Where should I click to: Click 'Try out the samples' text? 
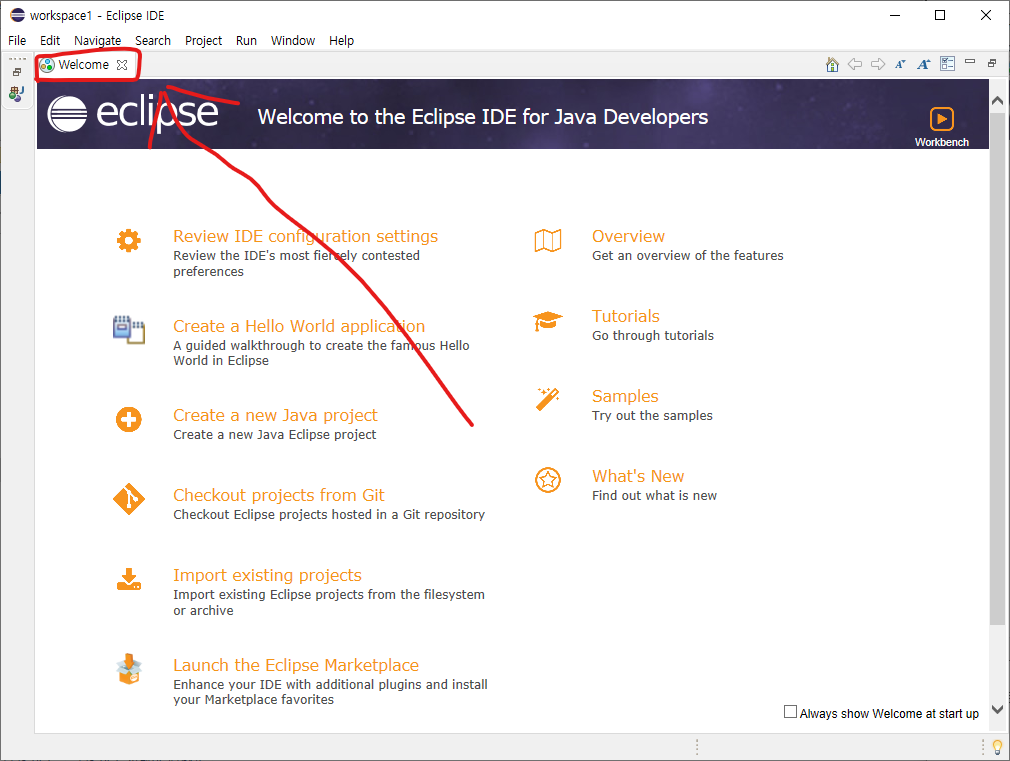[652, 416]
